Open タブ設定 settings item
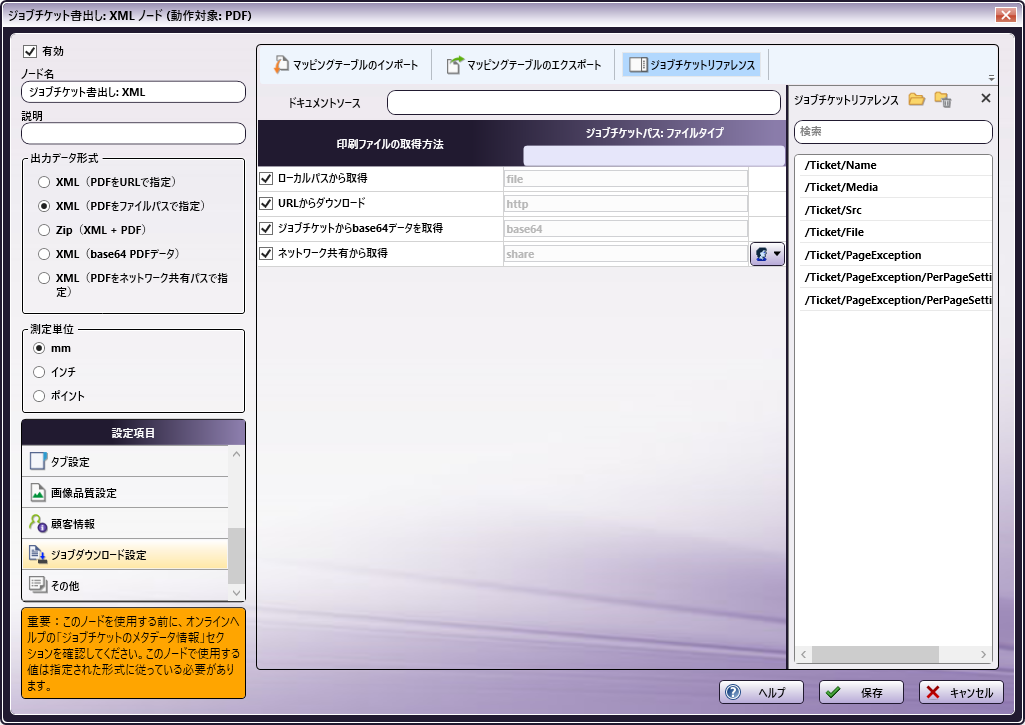Screen dimensions: 1025x725 pyautogui.click(x=125, y=462)
